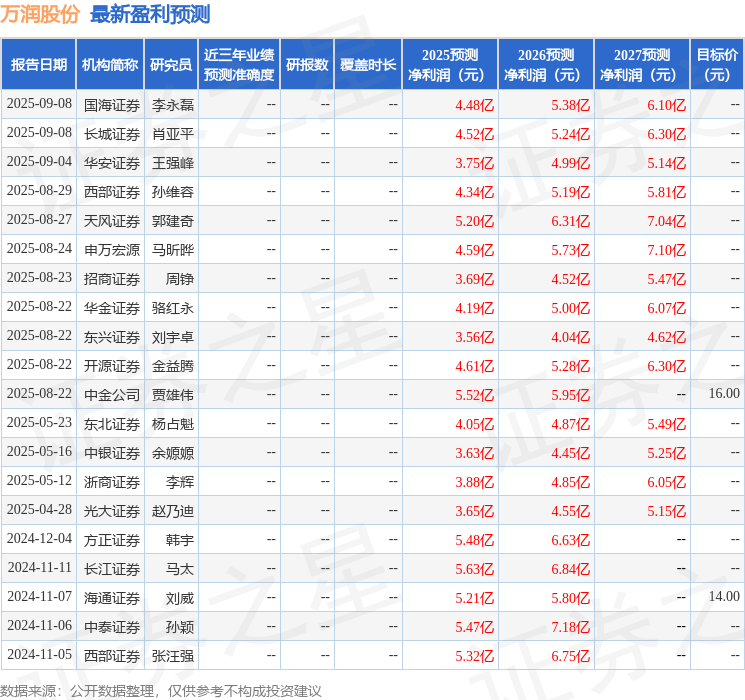Click 申万宏源 institution cell
Image resolution: width=745 pixels, height=700 pixels.
112,250
